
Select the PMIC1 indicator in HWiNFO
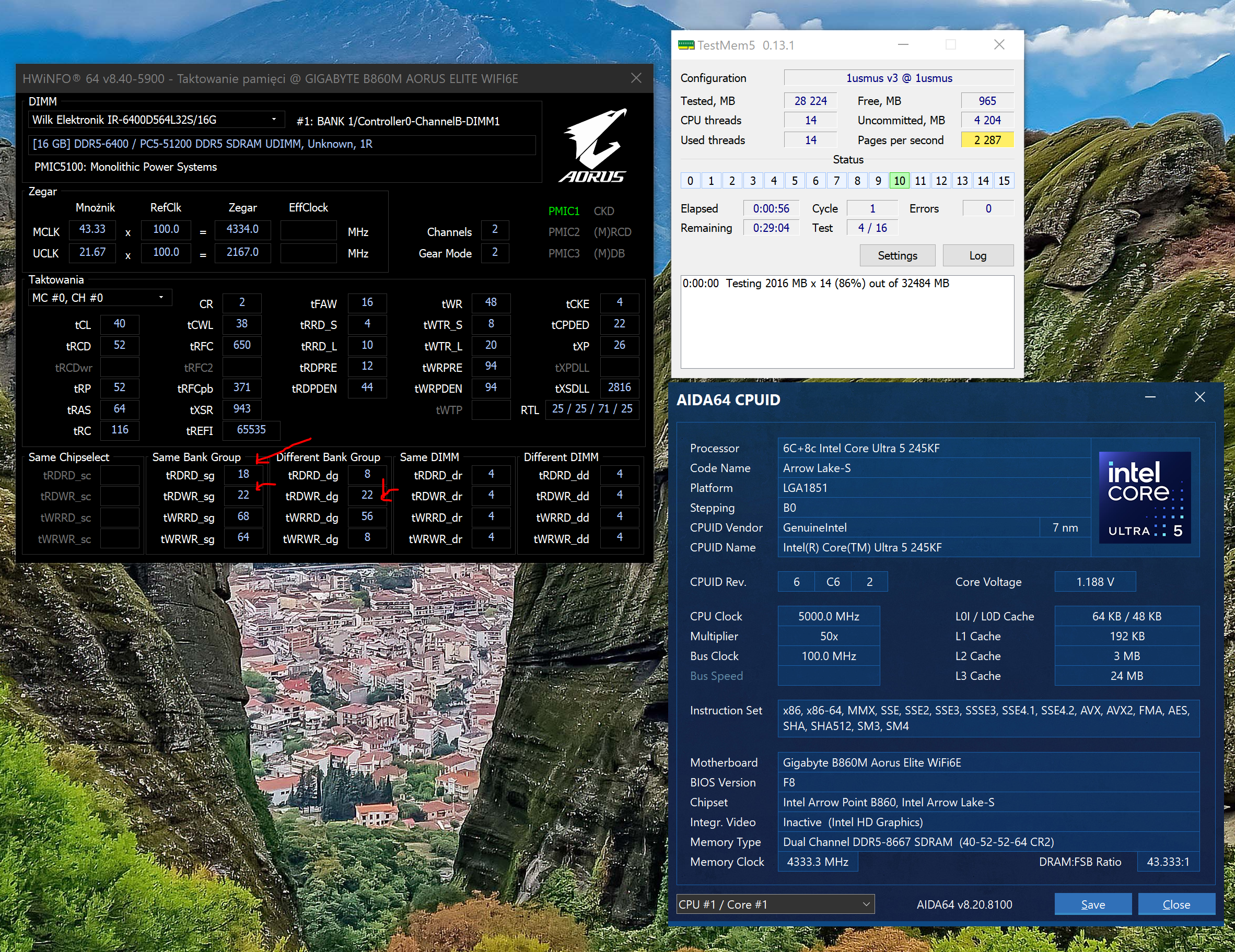pos(563,211)
